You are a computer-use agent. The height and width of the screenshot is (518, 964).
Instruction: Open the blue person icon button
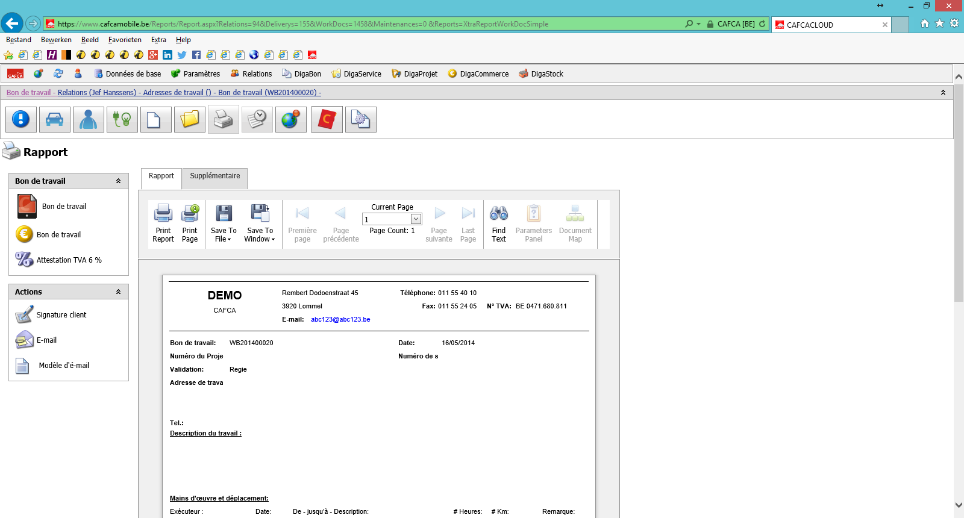[89, 119]
